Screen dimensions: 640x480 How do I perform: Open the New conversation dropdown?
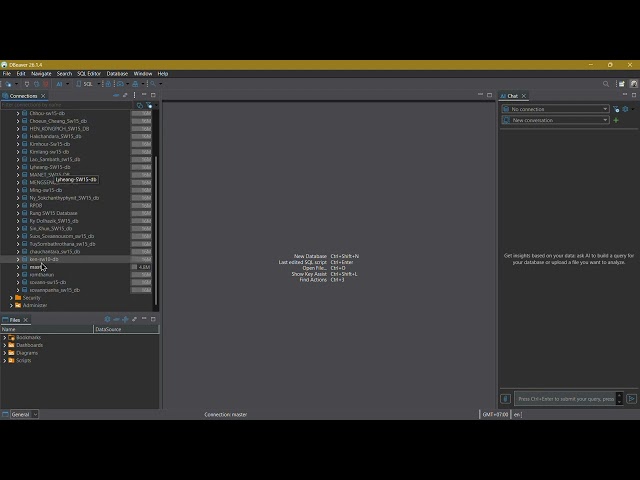tap(555, 120)
